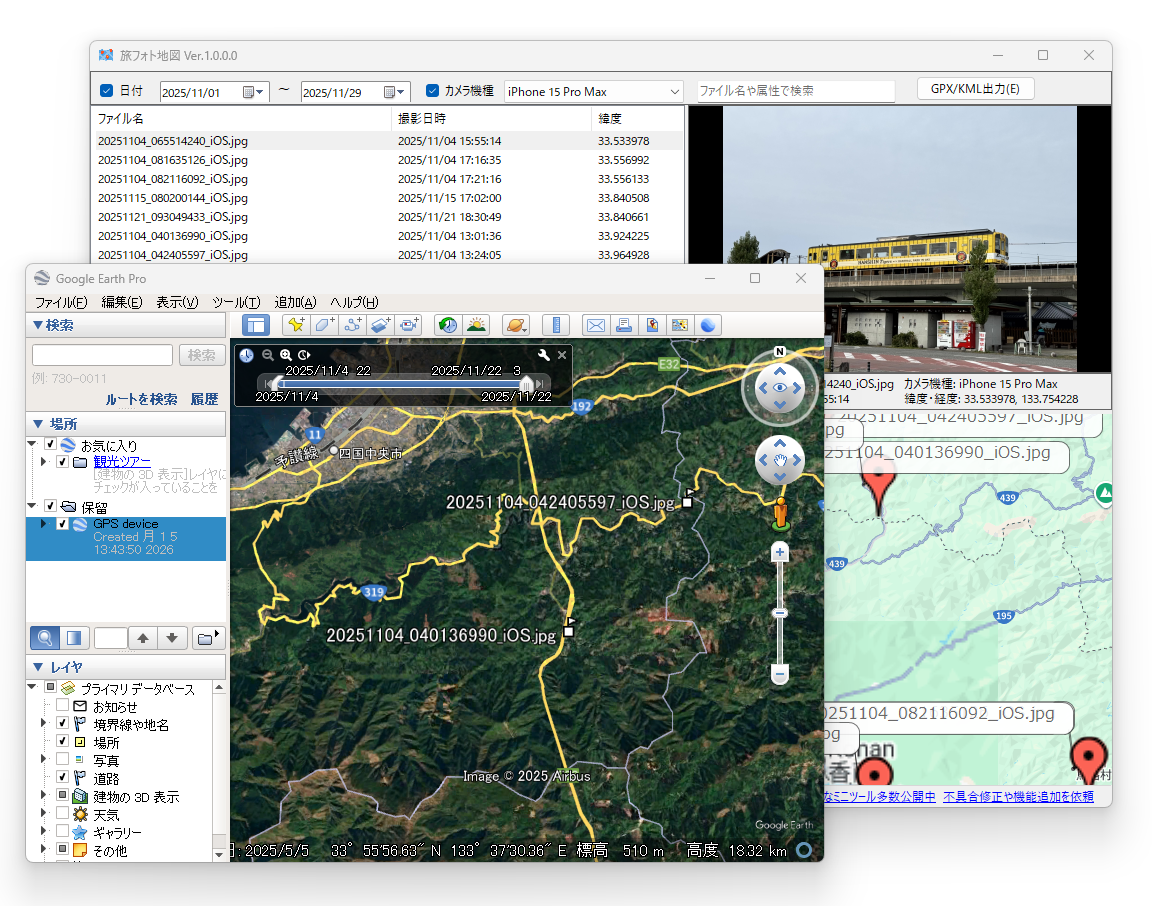This screenshot has width=1152, height=906.
Task: Click the GPX/KML出力 button
Action: [975, 88]
